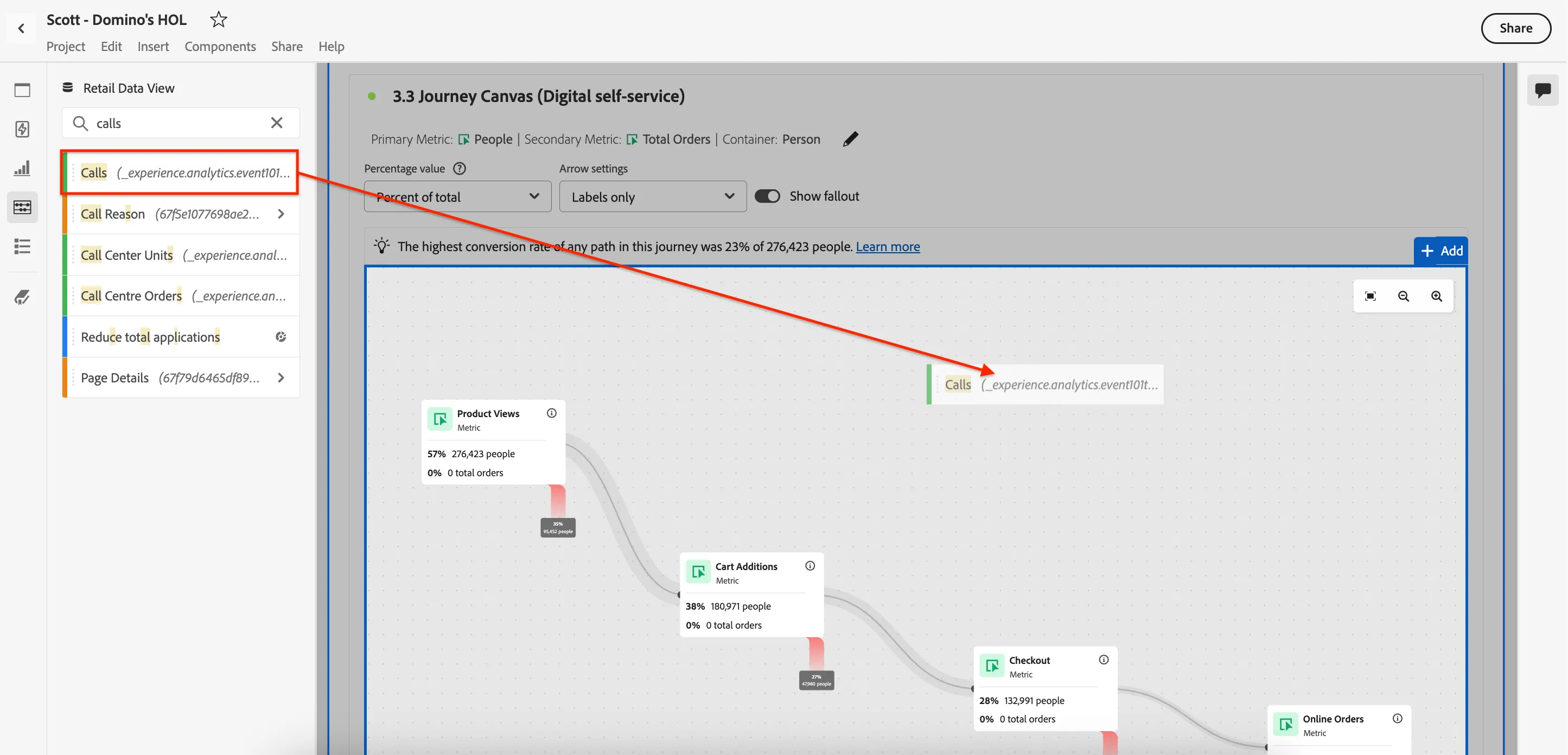Open the Insert menu
Screen dimensions: 1568x755
coord(153,46)
